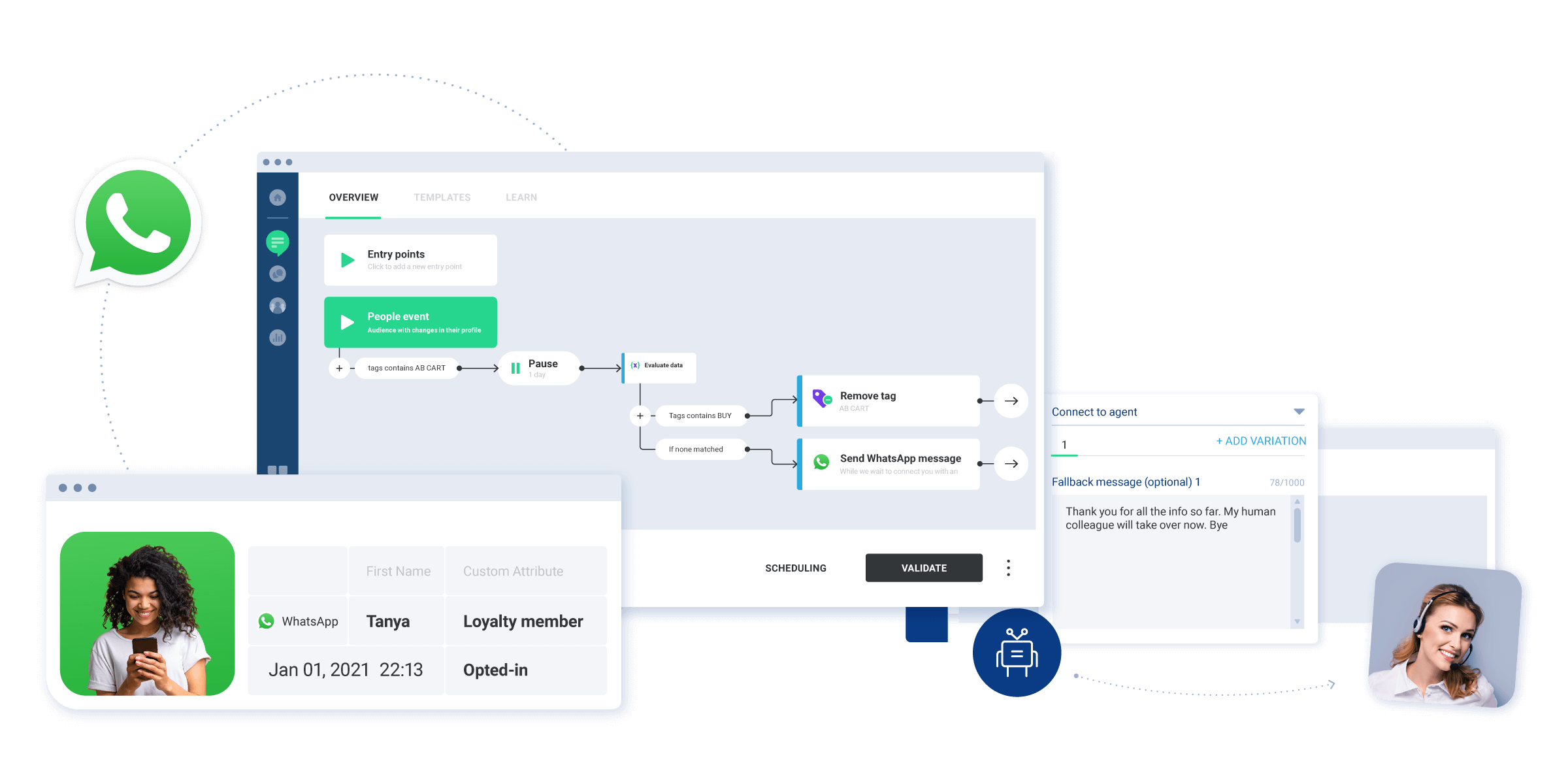Screen dimensions: 1568x784
Task: Add condition with plus near AB CART
Action: pyautogui.click(x=339, y=368)
